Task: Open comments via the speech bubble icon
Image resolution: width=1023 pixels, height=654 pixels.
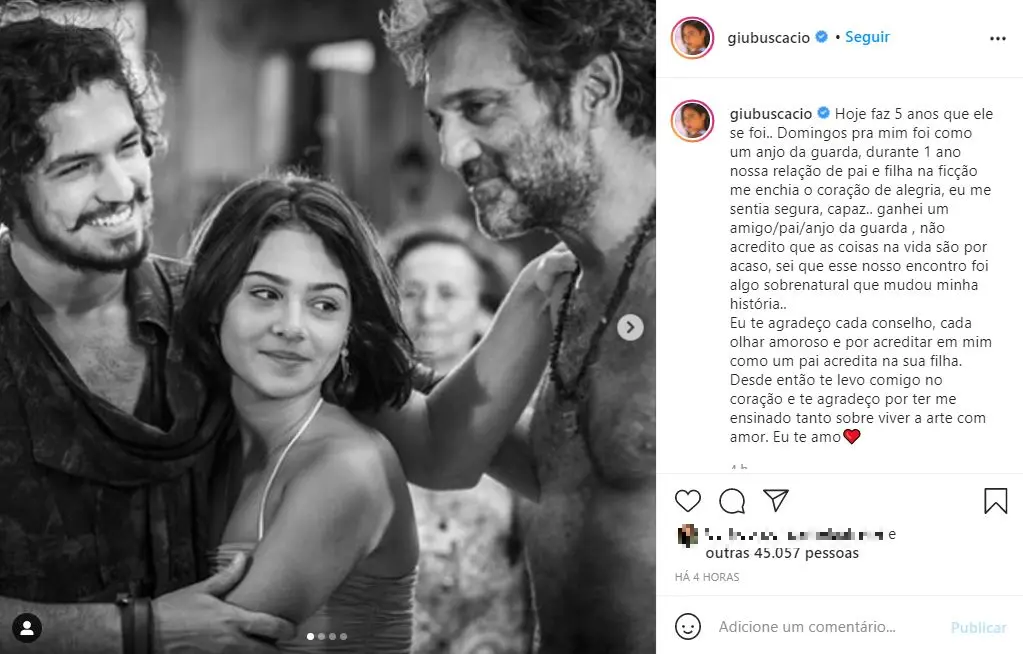Action: pyautogui.click(x=731, y=501)
